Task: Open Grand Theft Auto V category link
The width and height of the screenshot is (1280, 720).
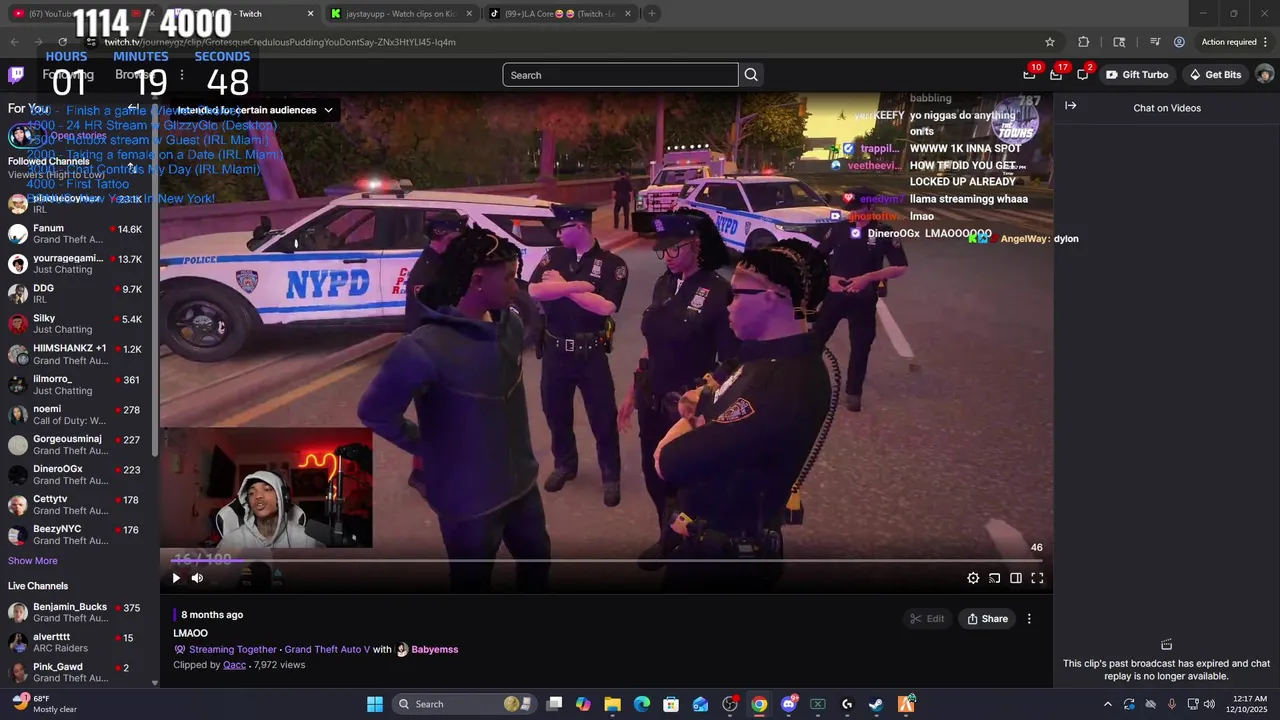Action: pyautogui.click(x=327, y=650)
